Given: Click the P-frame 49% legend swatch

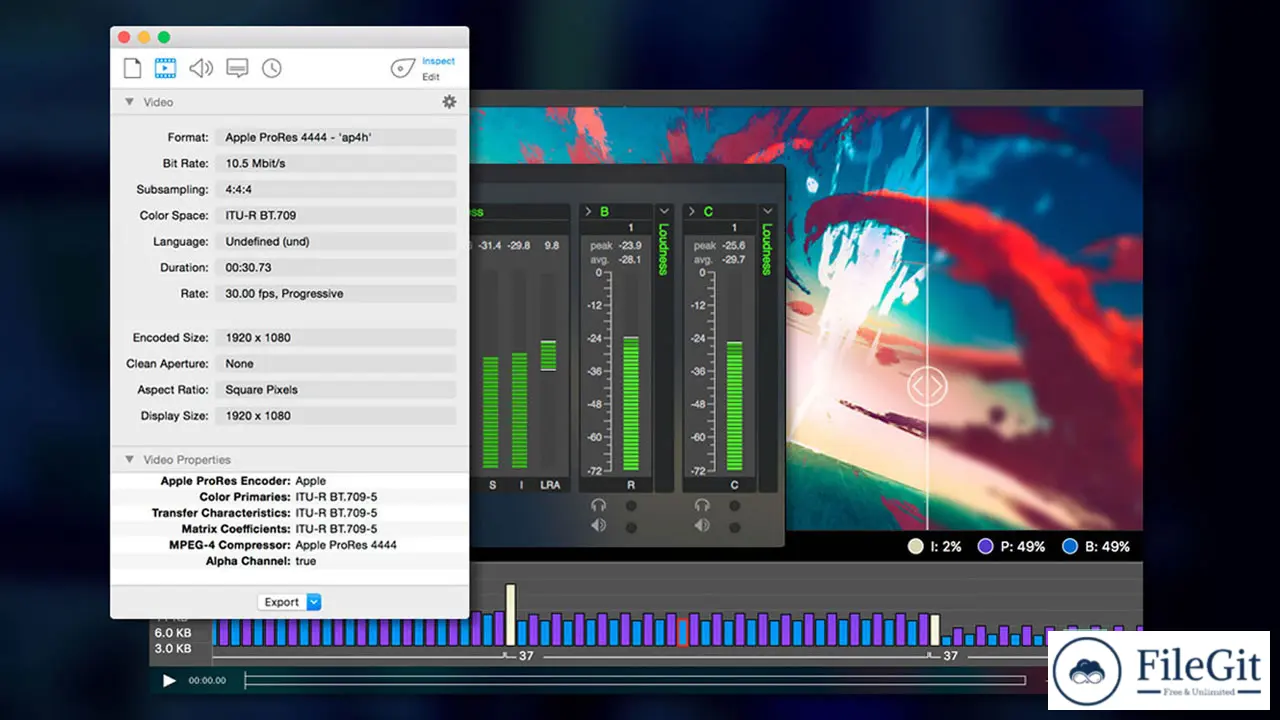Looking at the screenshot, I should (x=985, y=547).
